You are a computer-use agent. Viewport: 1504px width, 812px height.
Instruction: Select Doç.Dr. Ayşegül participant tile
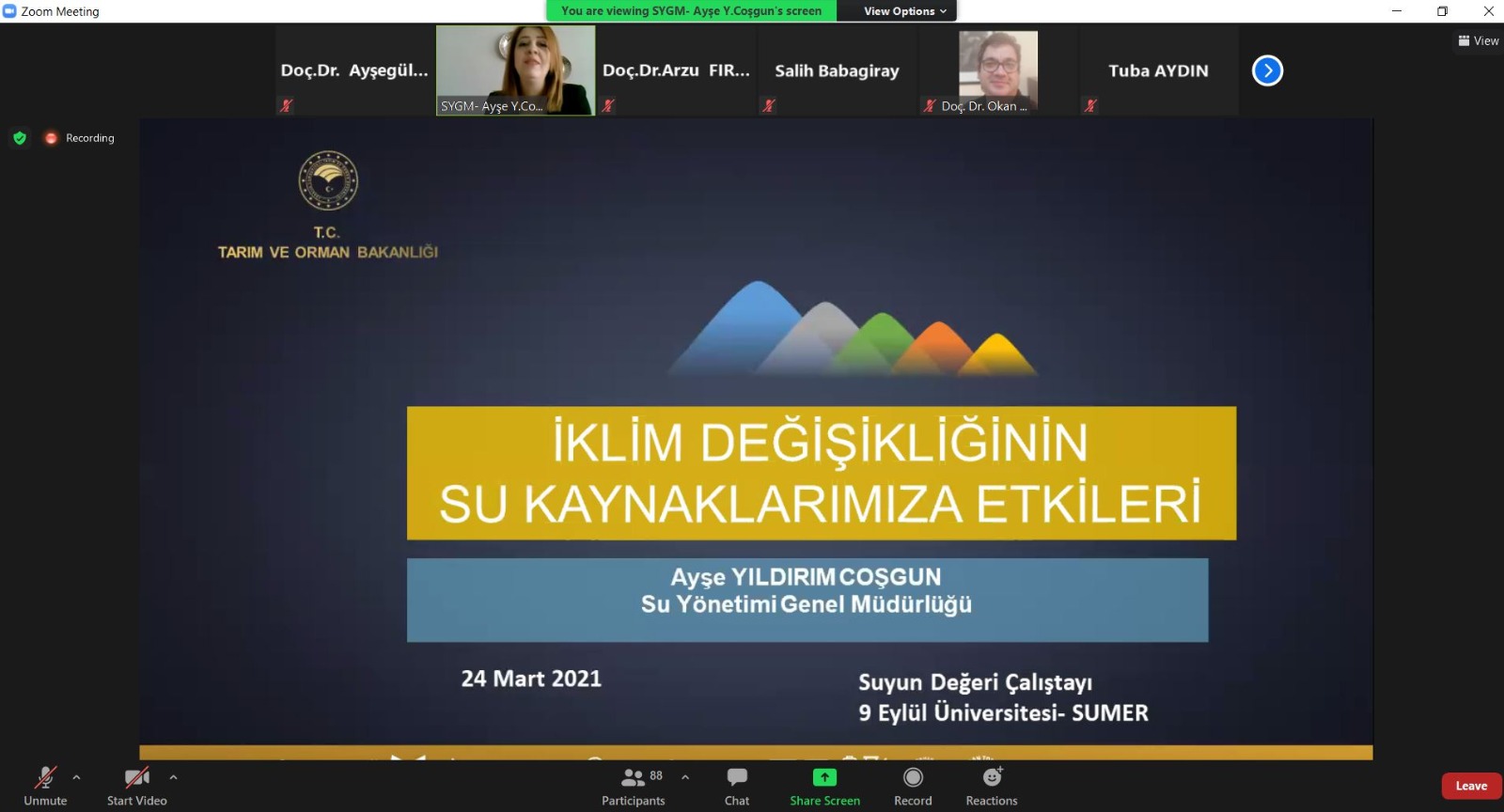coord(354,70)
